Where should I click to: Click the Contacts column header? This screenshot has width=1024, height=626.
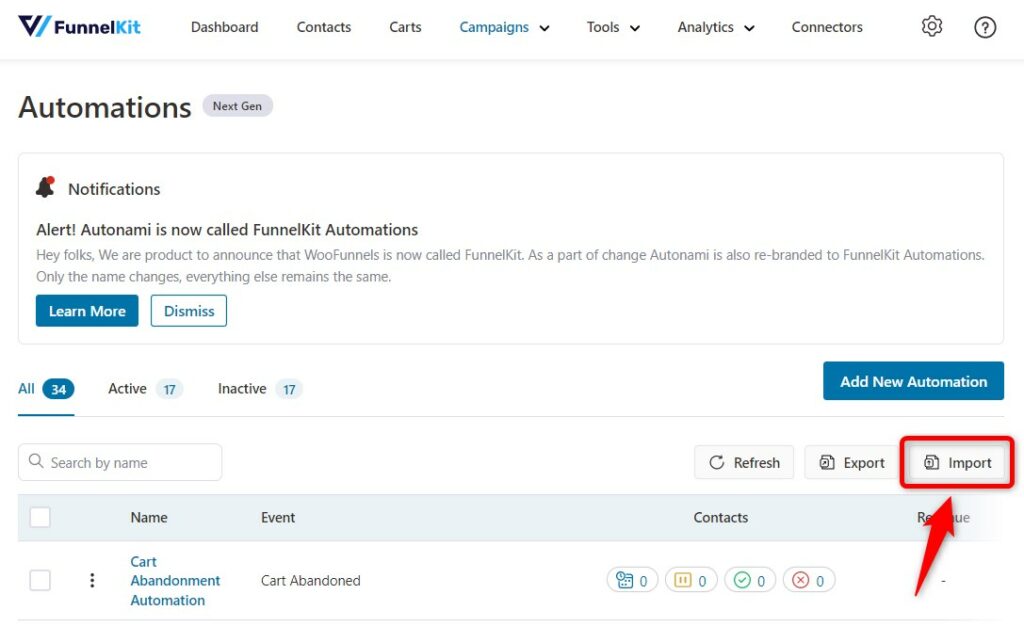pyautogui.click(x=720, y=517)
